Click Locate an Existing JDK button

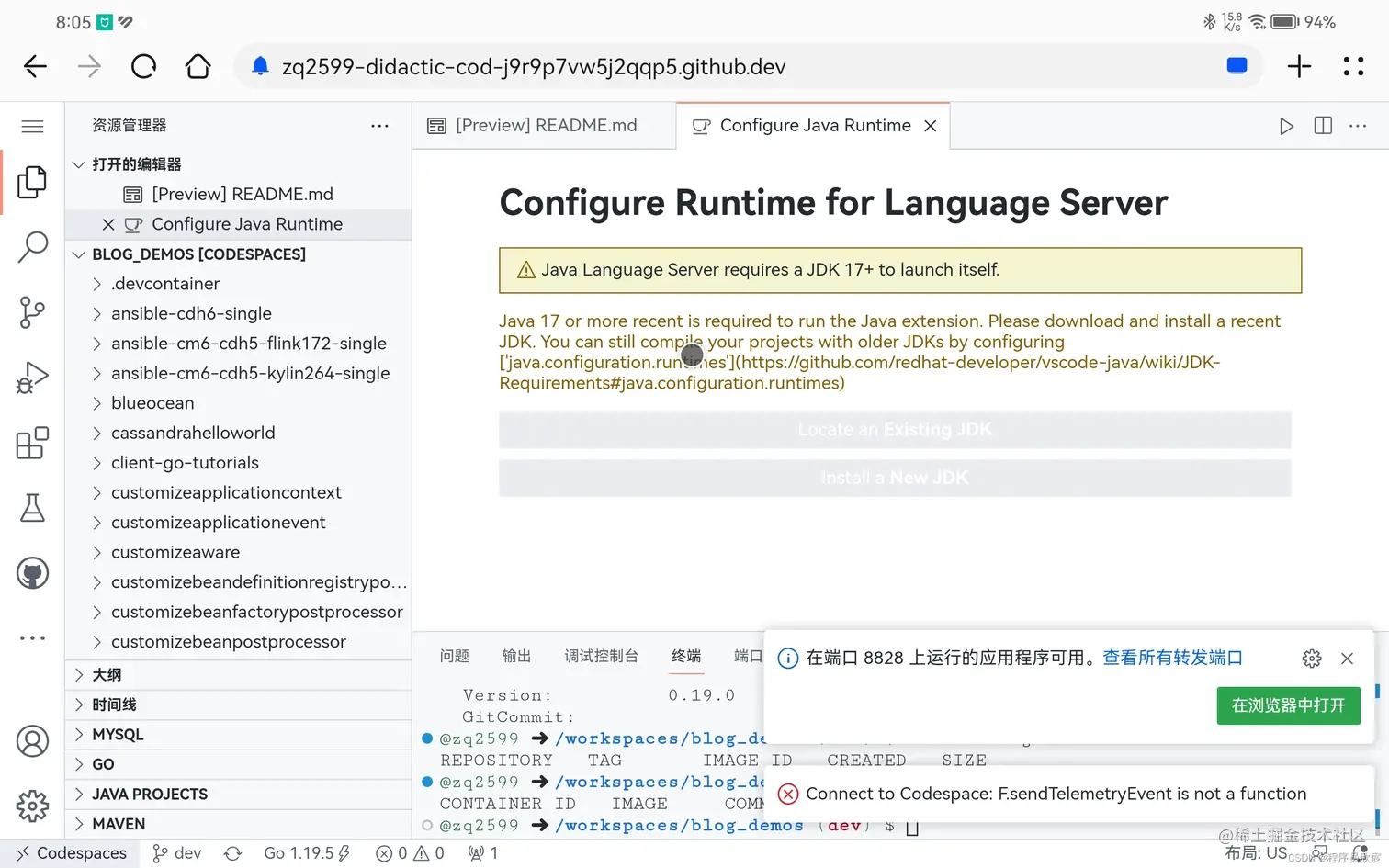click(x=895, y=430)
